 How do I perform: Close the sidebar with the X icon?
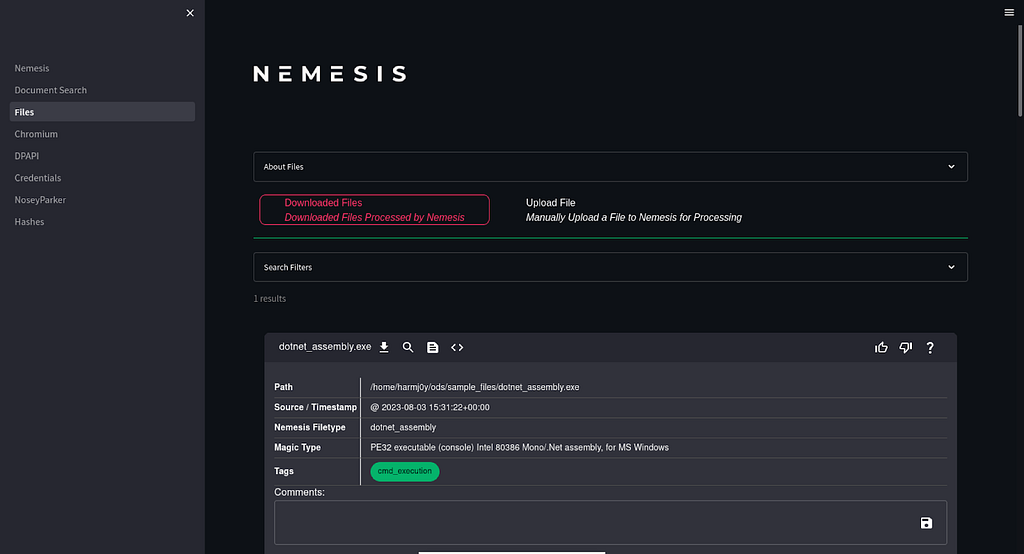[190, 13]
